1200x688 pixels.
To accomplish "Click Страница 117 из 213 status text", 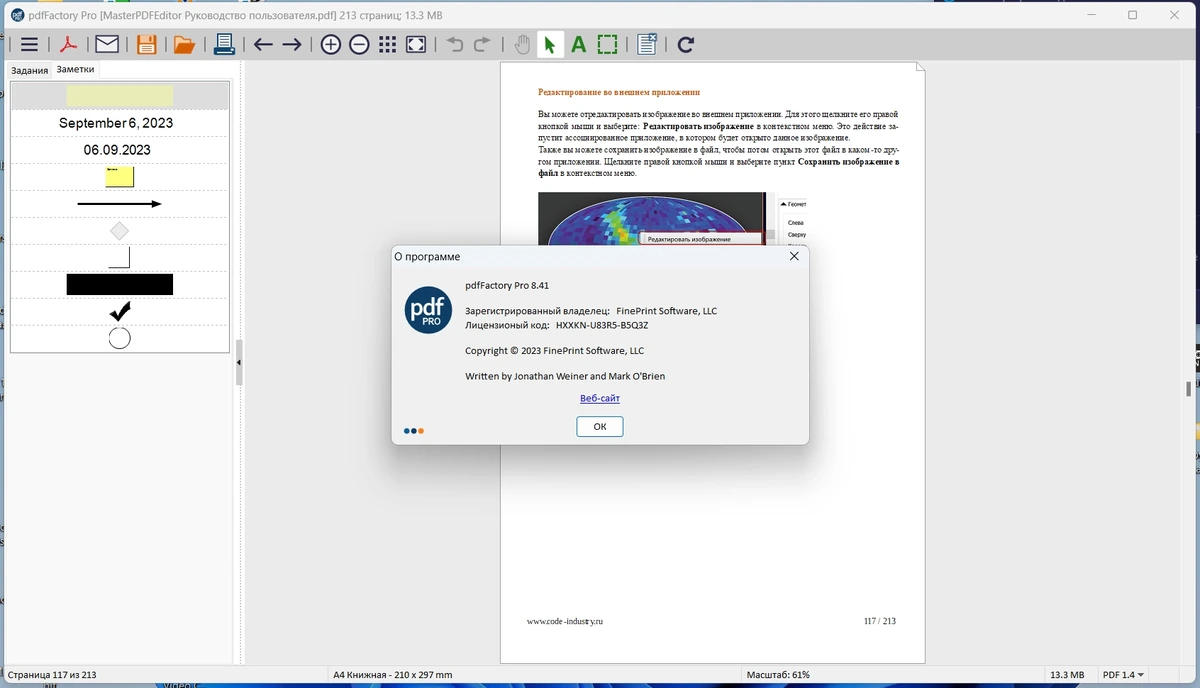I will pyautogui.click(x=52, y=675).
